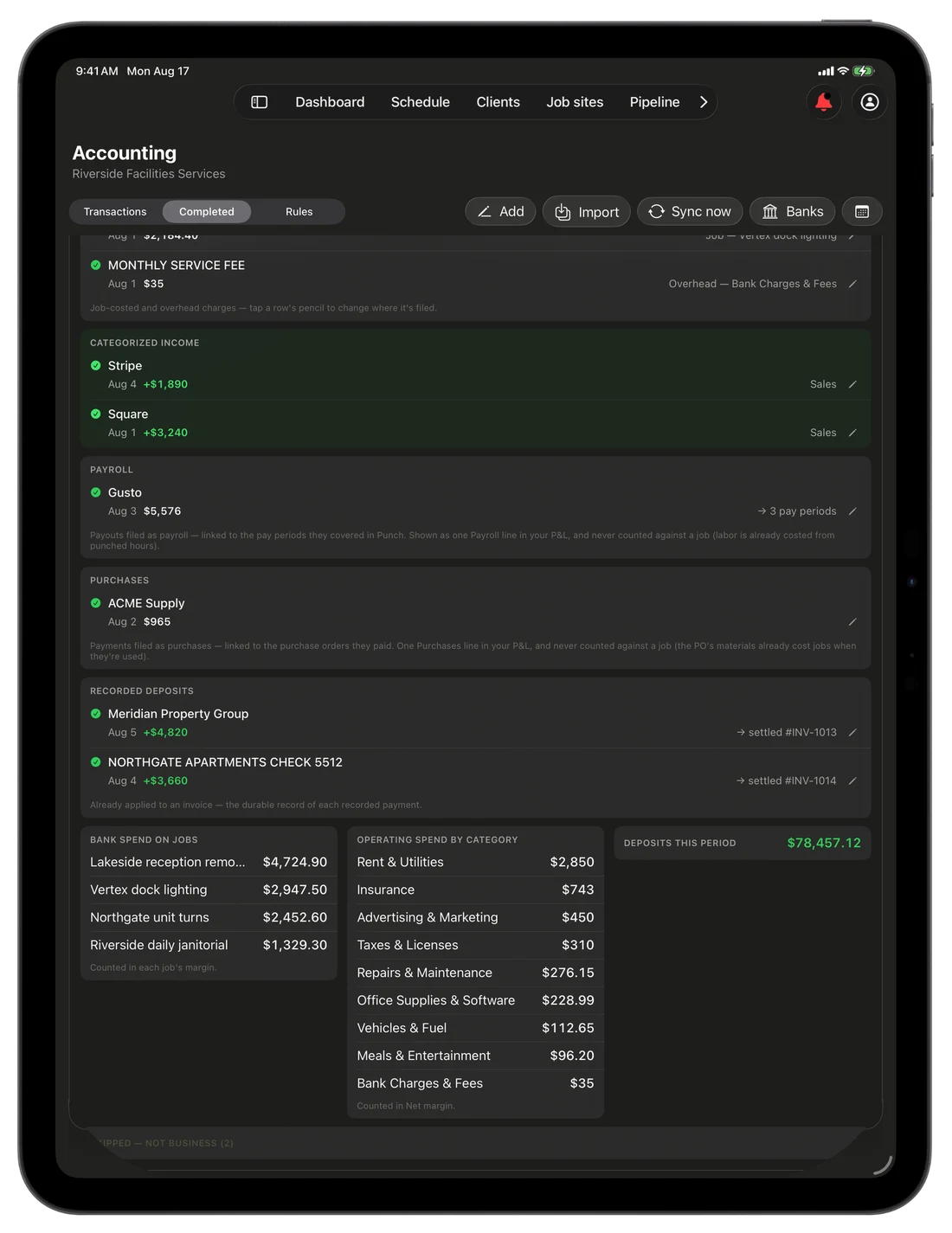Viewport: 952px width, 1233px height.
Task: Select Rent & Utilities category row
Action: click(475, 862)
